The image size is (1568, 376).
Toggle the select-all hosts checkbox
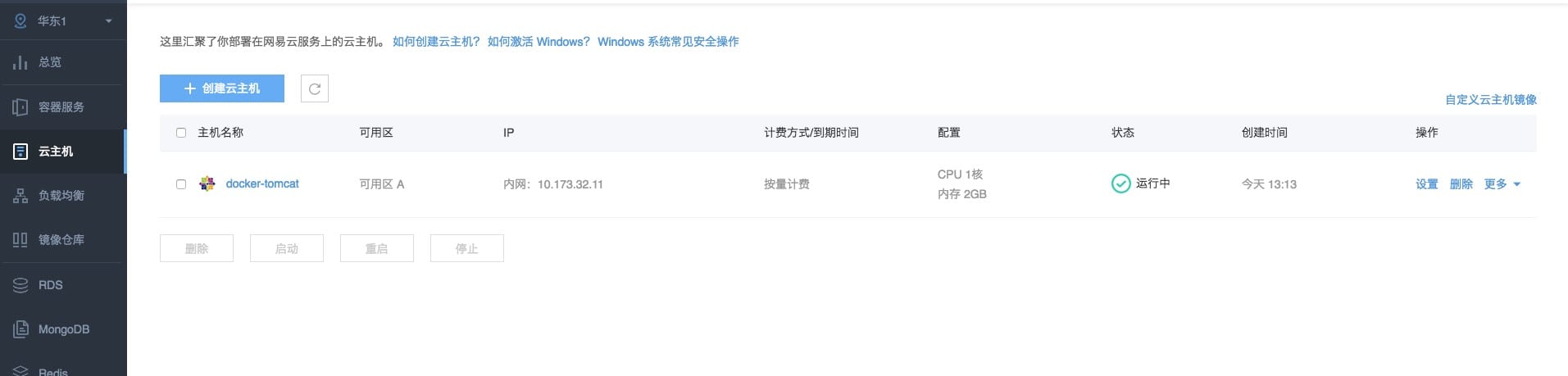181,133
